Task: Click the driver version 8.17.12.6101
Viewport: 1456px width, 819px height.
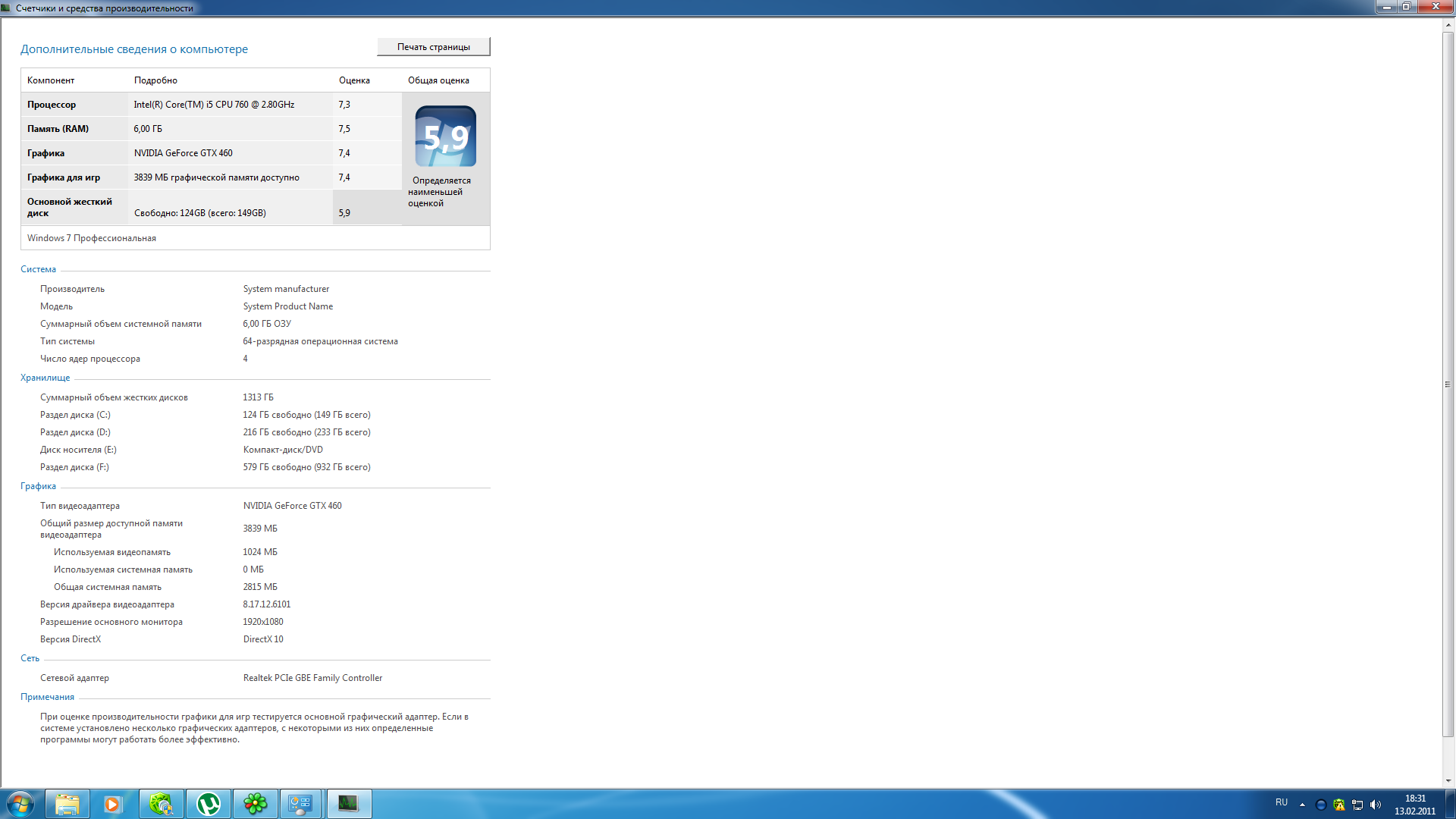Action: point(267,604)
